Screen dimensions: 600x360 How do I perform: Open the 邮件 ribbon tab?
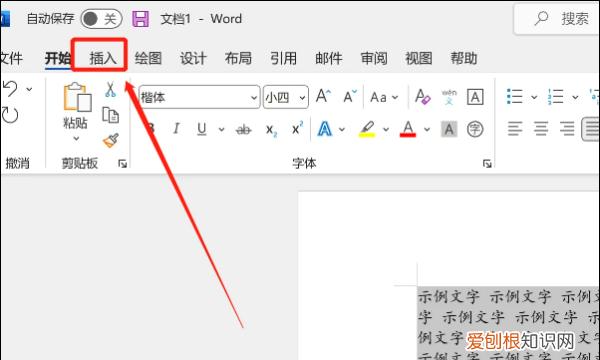[x=329, y=59]
